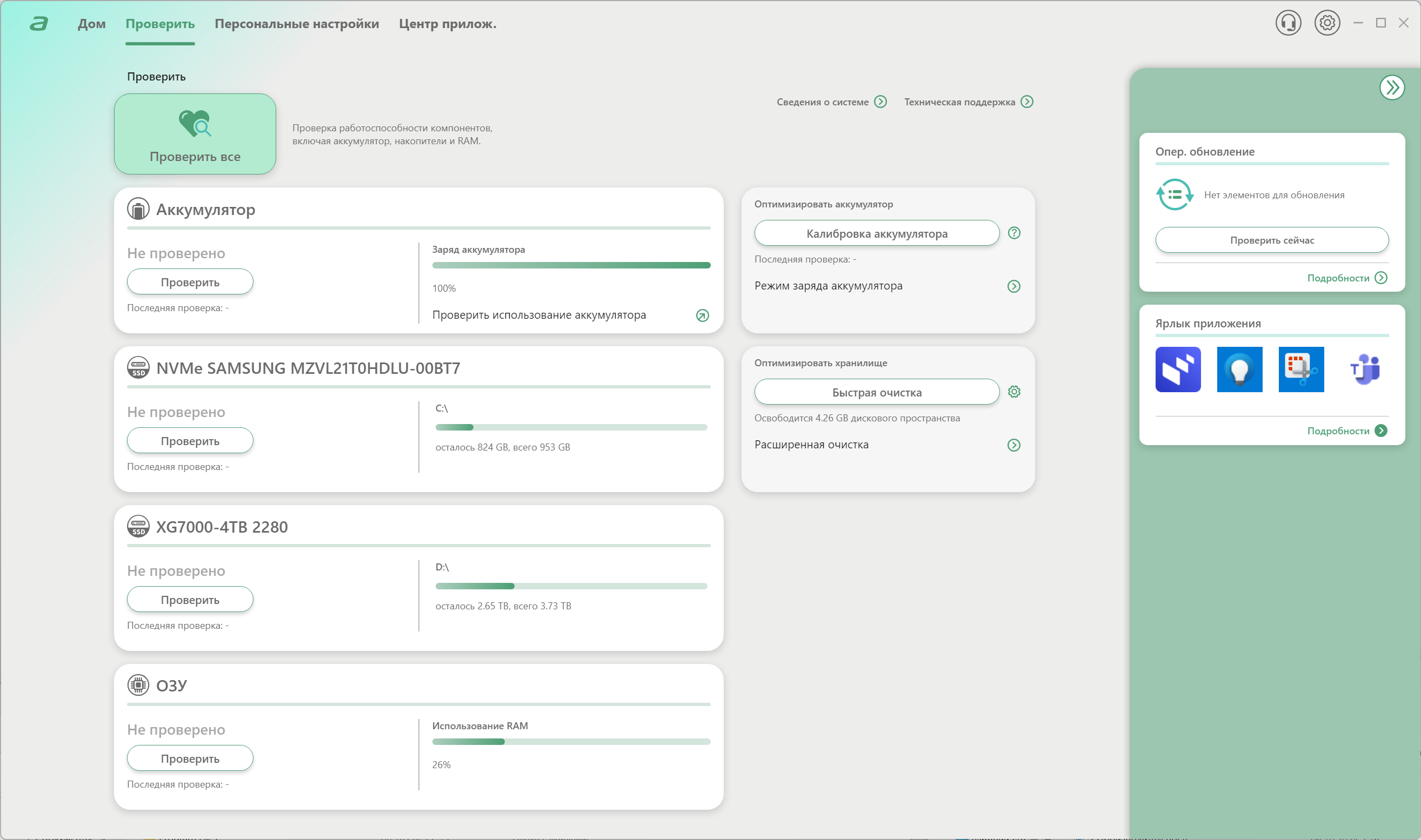
Task: Expand Режим заряда аккумулятора arrow
Action: pyautogui.click(x=1014, y=286)
